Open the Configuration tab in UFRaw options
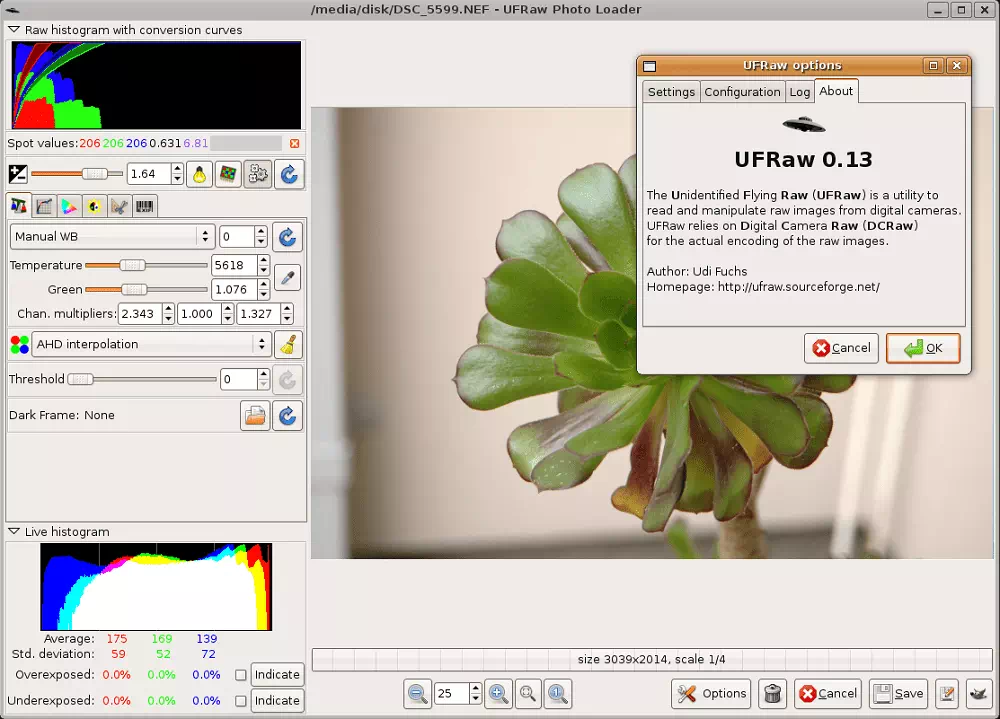The image size is (1000, 719). point(742,92)
